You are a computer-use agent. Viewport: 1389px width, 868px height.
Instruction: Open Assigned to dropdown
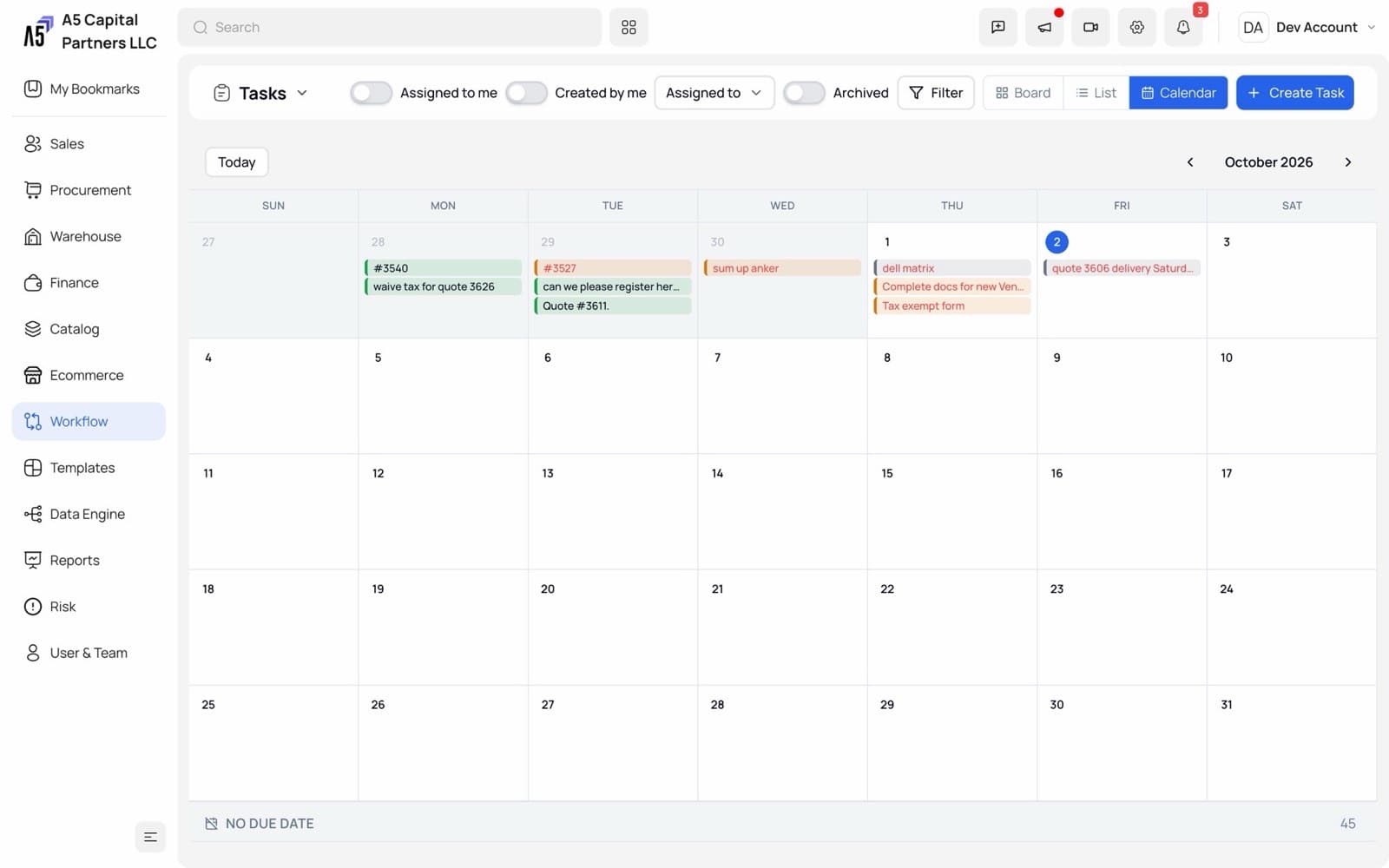coord(714,93)
